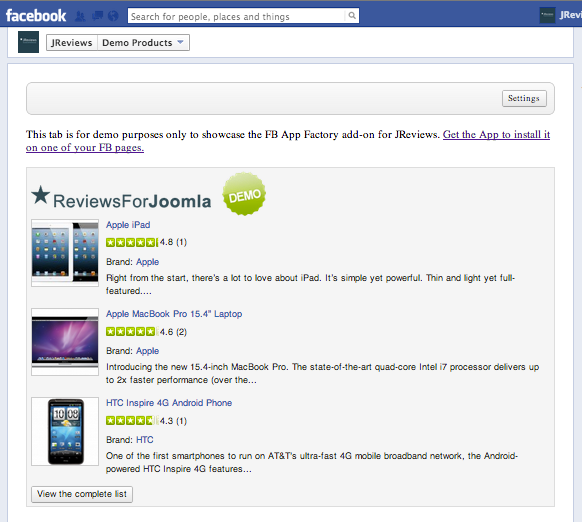Click Apple brand link under iPad
This screenshot has width=582, height=522.
pyautogui.click(x=147, y=262)
